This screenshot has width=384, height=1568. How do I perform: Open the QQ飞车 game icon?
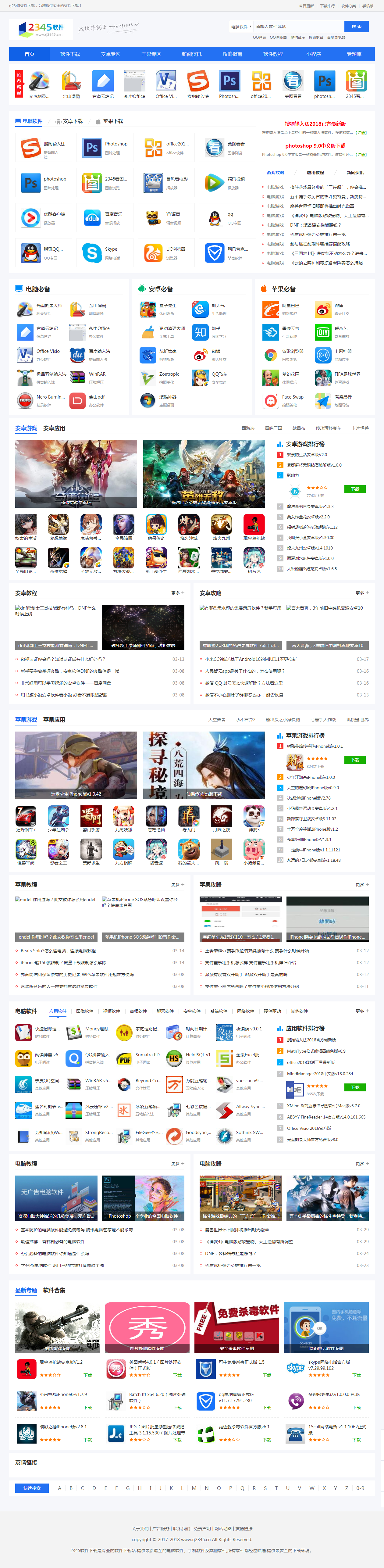pos(200,378)
